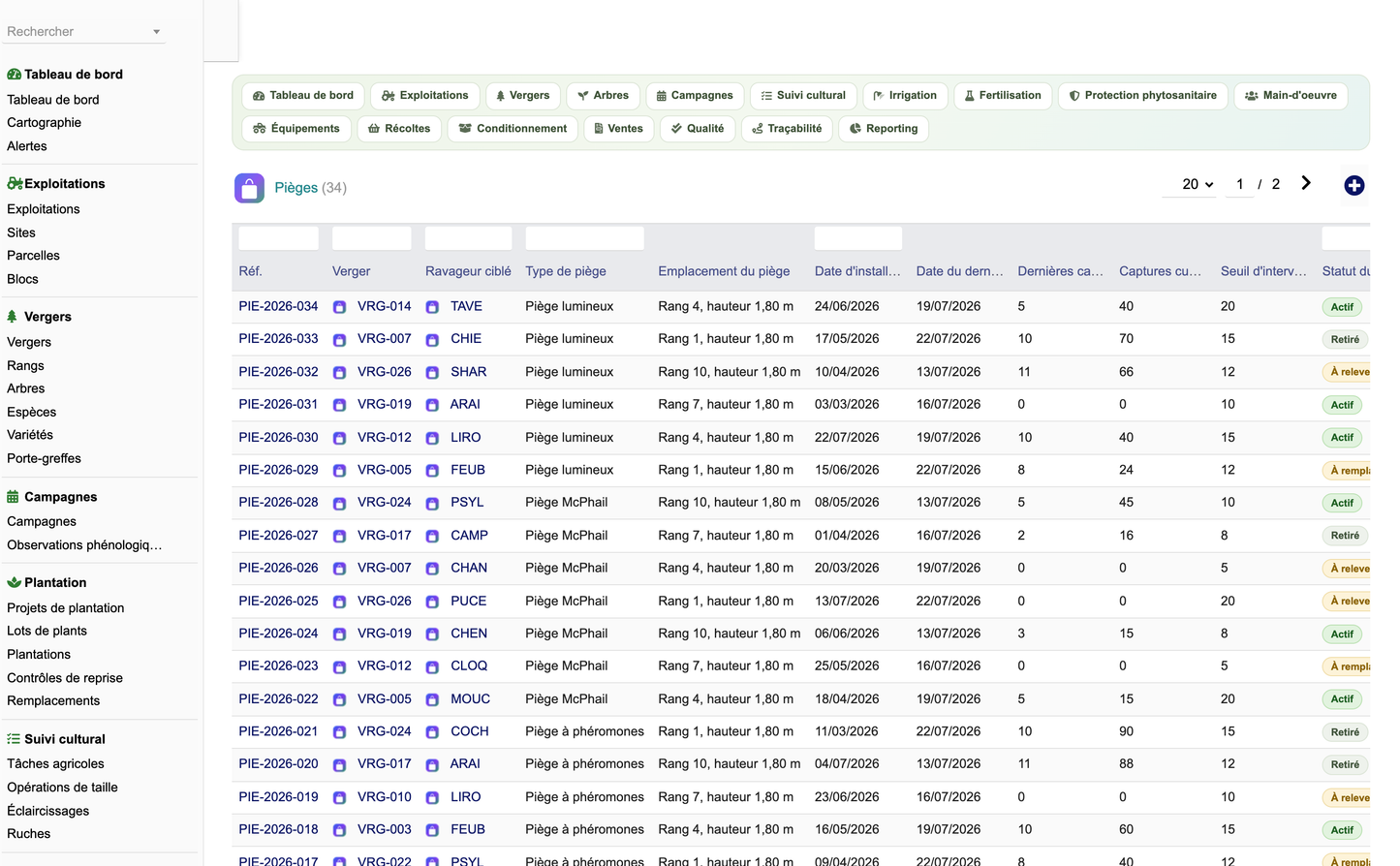Open trap record PIE-2026-034
Image resolution: width=1400 pixels, height=866 pixels.
click(x=278, y=306)
